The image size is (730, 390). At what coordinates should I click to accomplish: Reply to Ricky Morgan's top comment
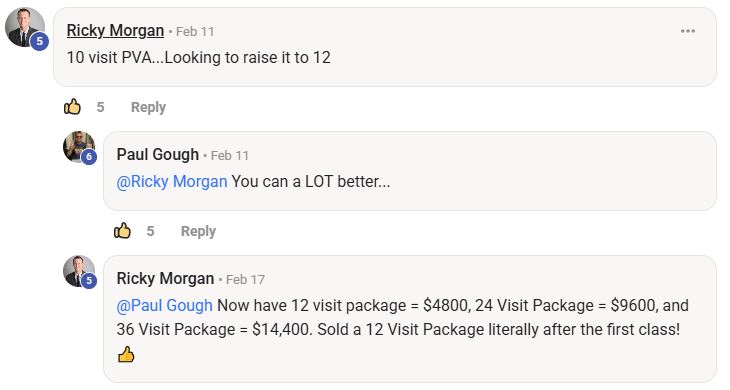click(x=148, y=107)
